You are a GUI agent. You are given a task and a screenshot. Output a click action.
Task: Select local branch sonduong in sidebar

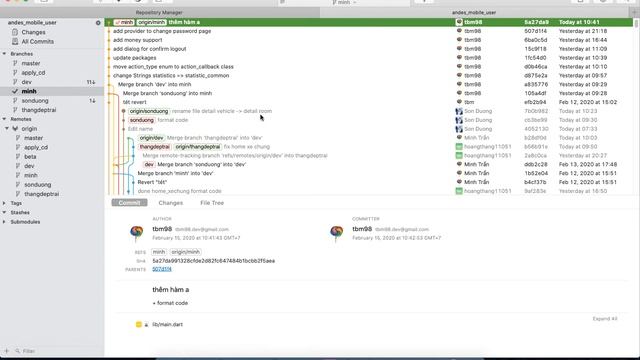tap(35, 100)
